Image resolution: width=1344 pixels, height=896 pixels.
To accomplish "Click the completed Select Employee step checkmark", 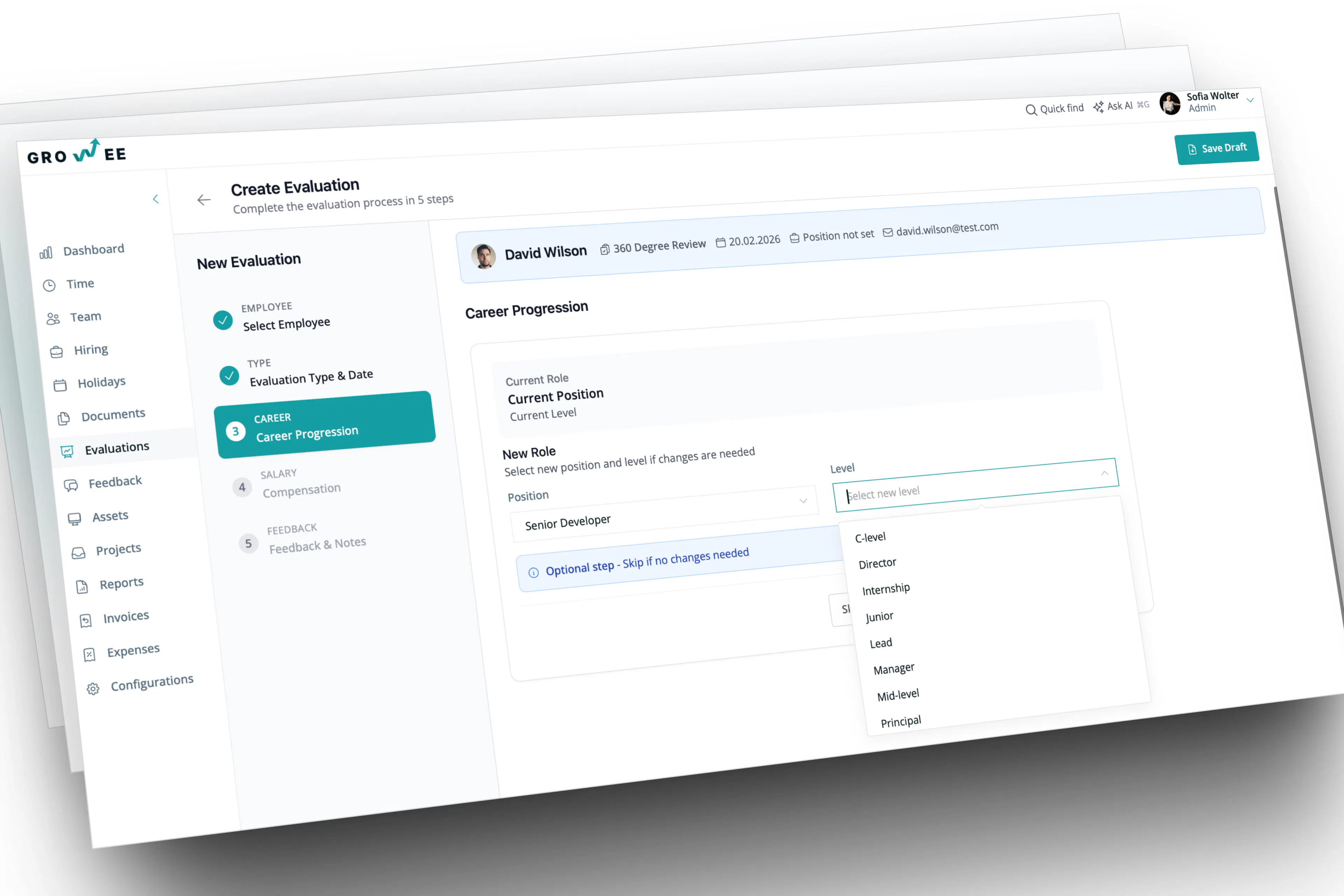I will pos(223,320).
